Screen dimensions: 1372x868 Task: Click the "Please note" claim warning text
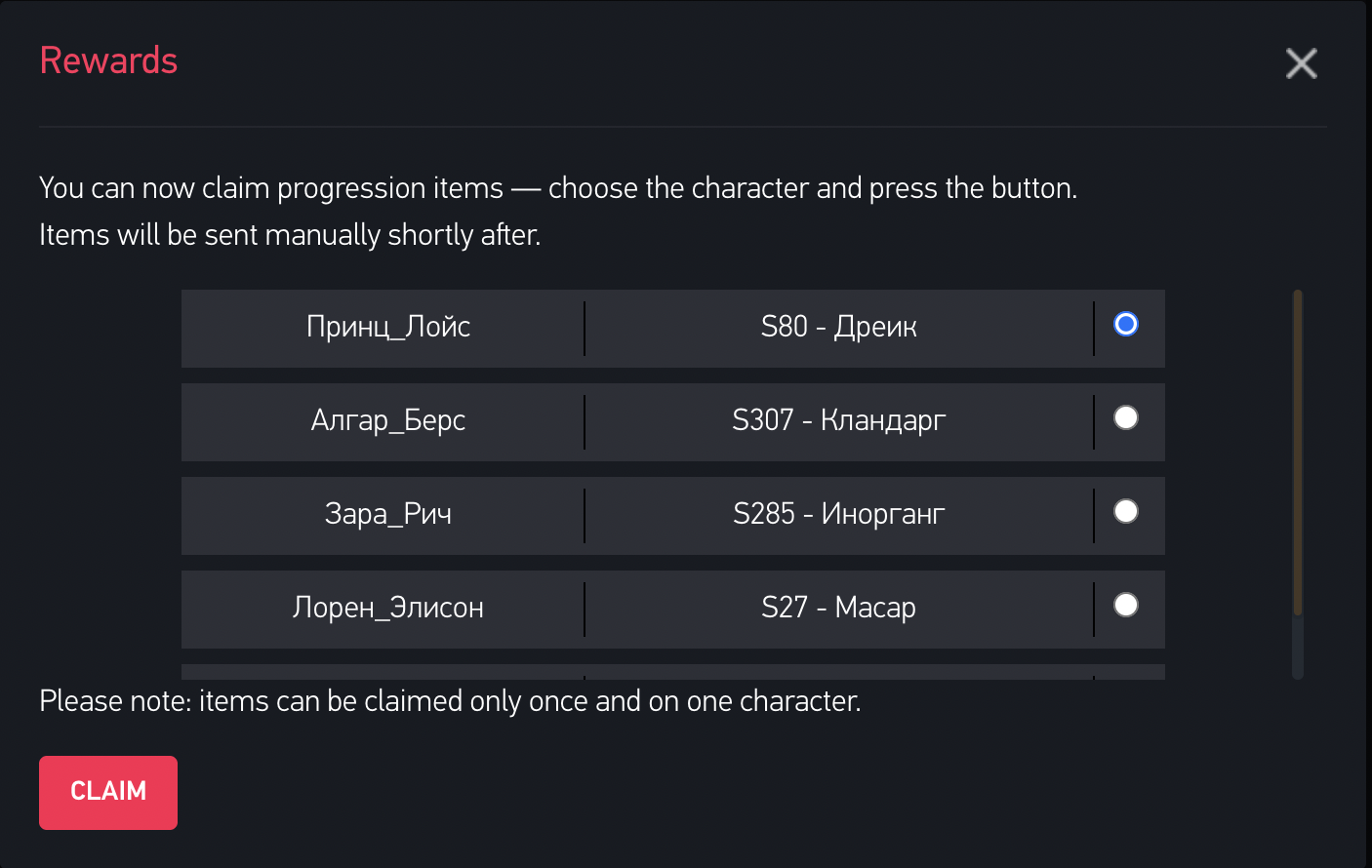pyautogui.click(x=450, y=701)
